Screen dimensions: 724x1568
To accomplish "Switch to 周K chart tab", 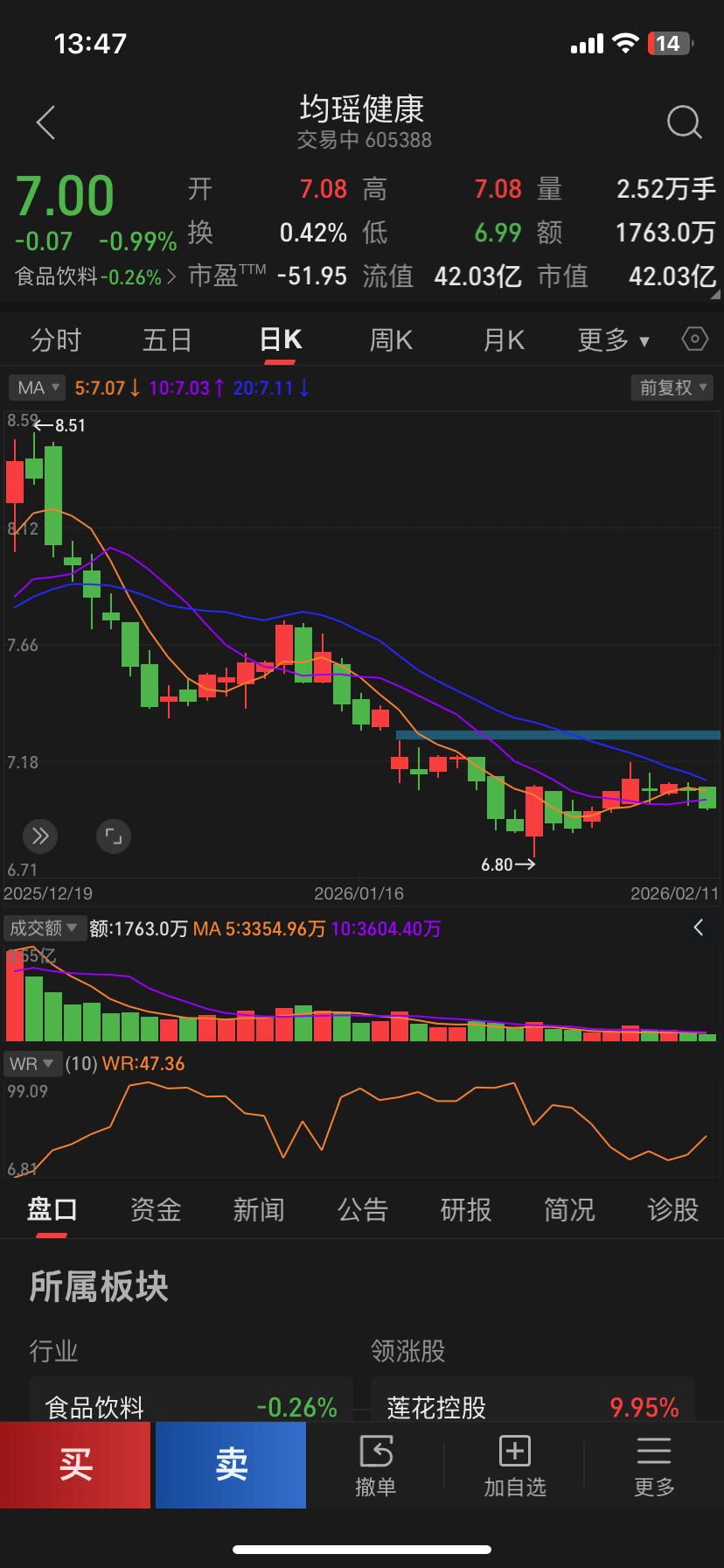I will [391, 339].
